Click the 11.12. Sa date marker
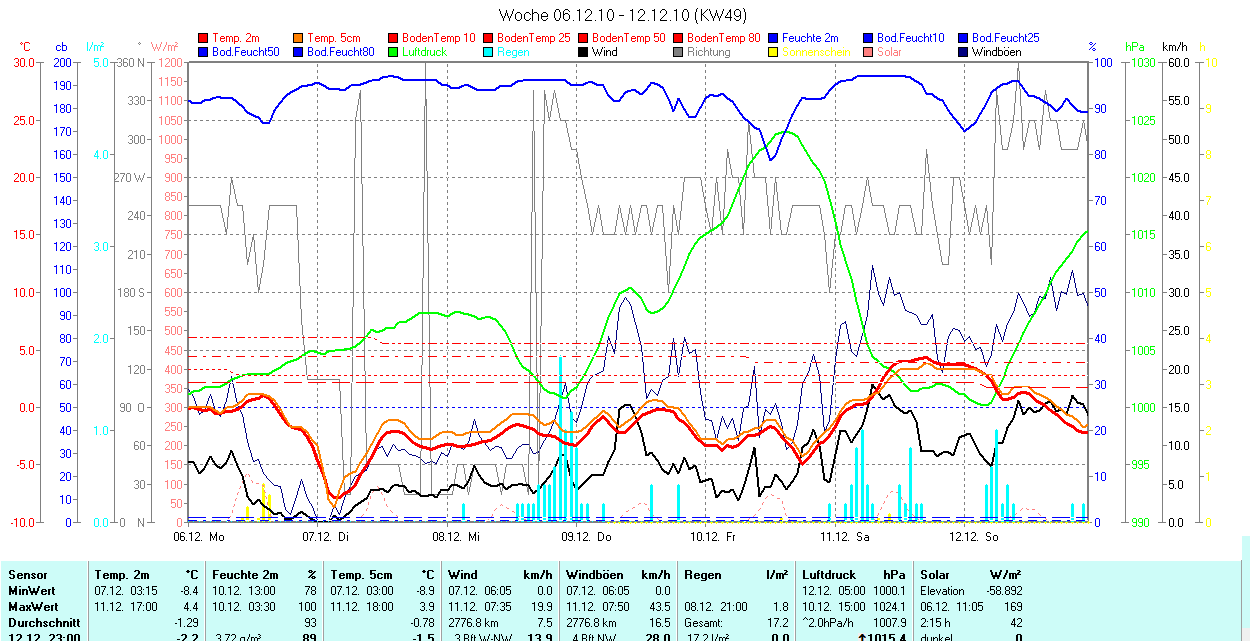Viewport: 1250px width, 641px height. tap(845, 537)
